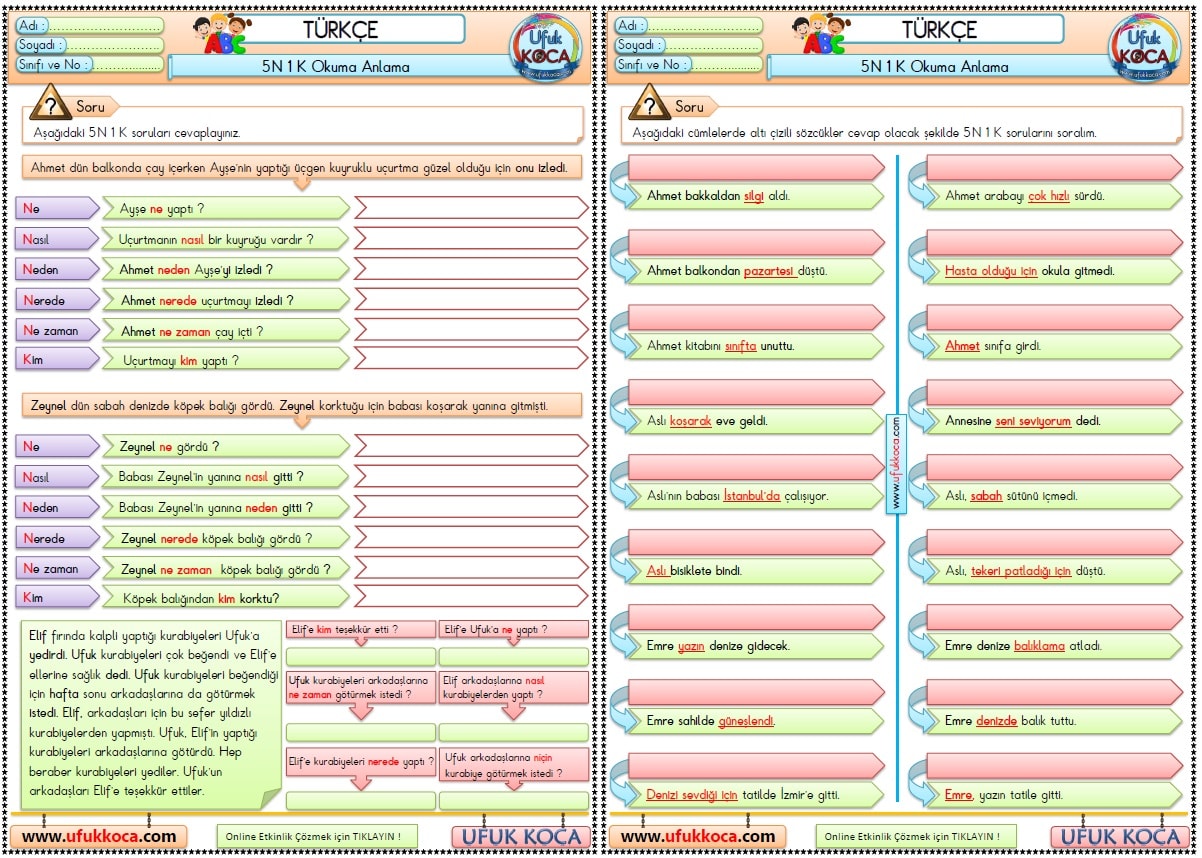Click the answer box beside 'Ahmet nerede uçurtmayı izledi ?'
Screen dimensions: 1202x858
click(x=471, y=299)
